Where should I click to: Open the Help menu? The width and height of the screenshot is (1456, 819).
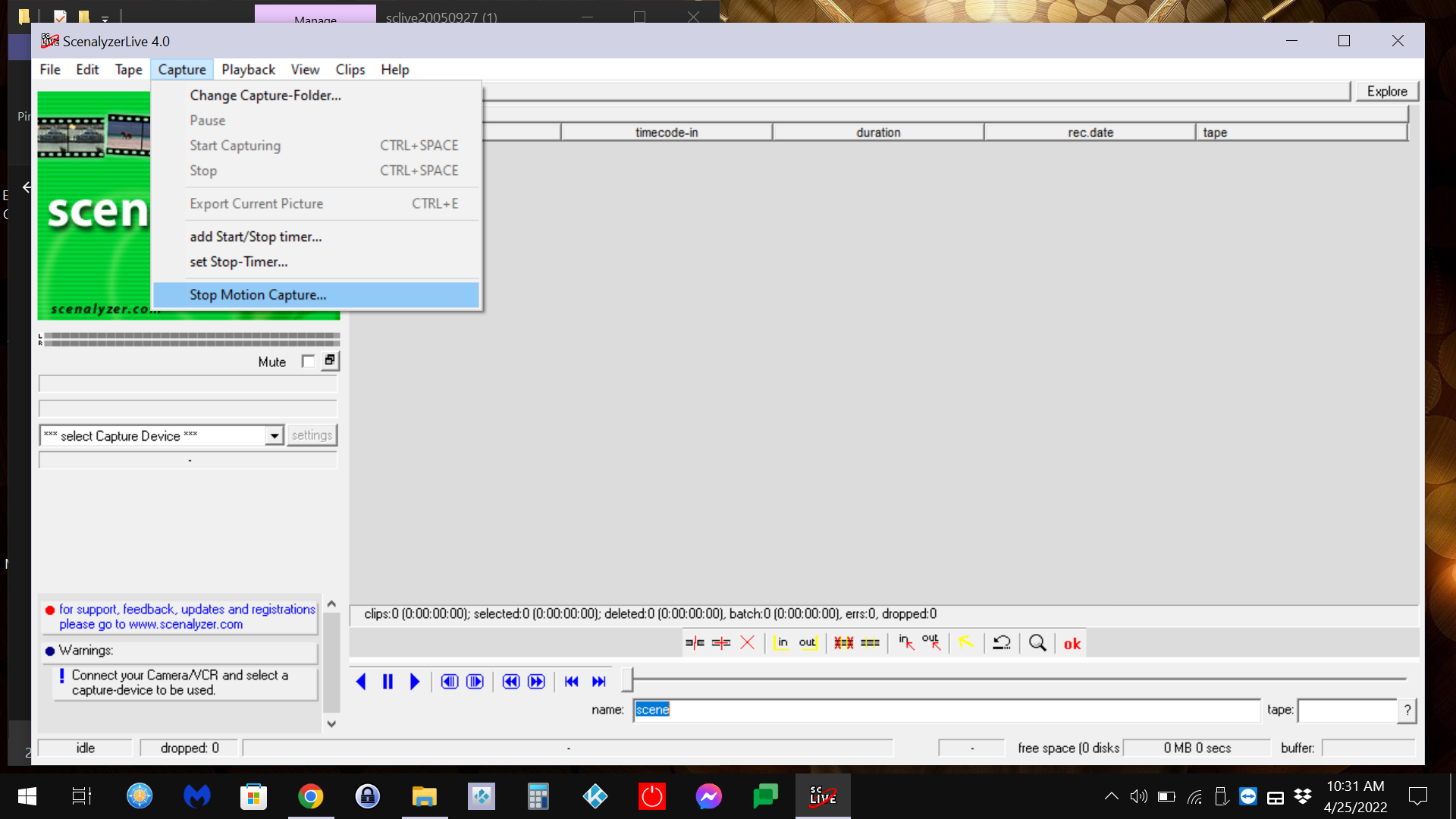(x=395, y=70)
